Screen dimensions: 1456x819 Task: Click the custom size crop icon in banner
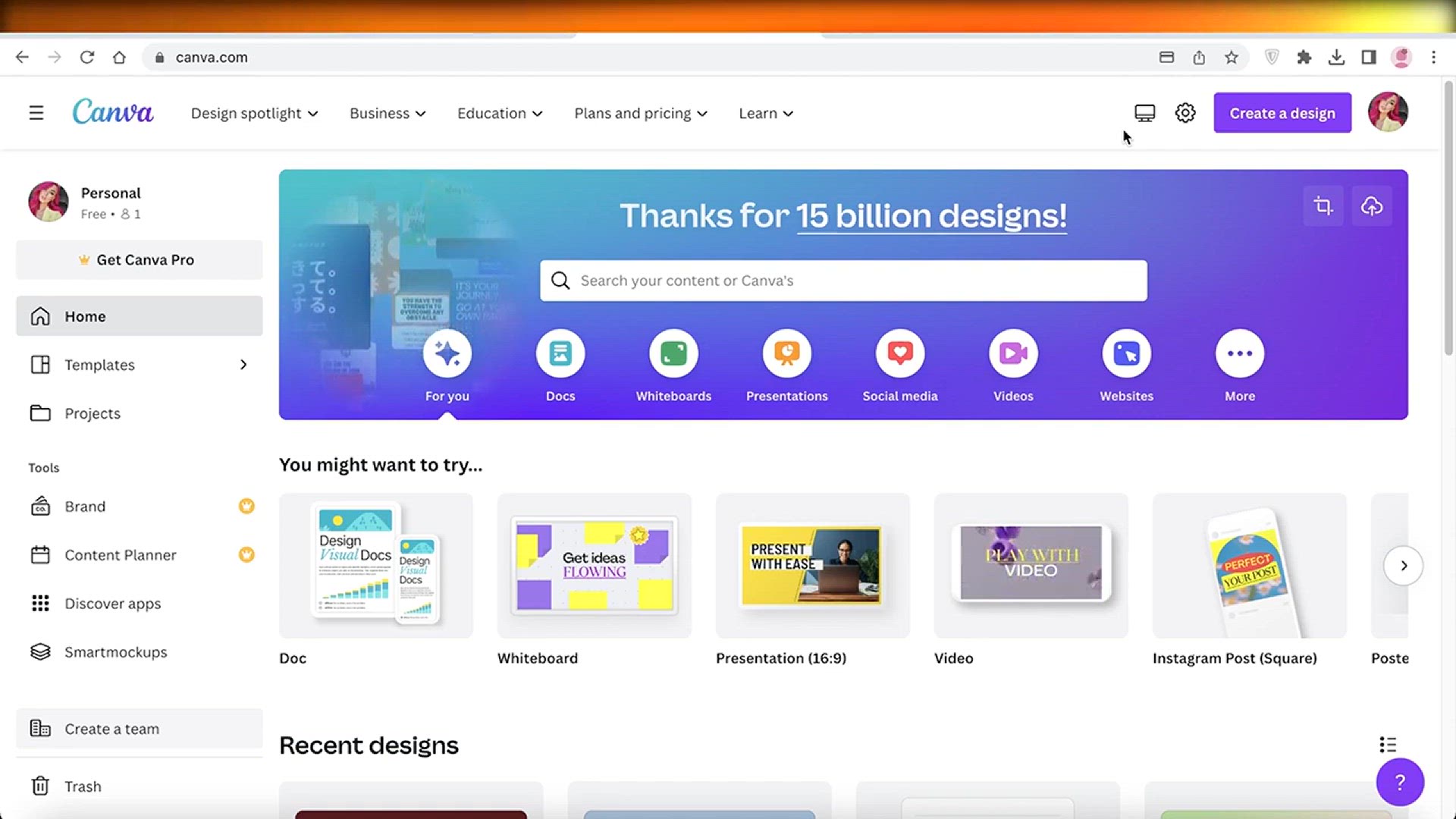tap(1323, 206)
